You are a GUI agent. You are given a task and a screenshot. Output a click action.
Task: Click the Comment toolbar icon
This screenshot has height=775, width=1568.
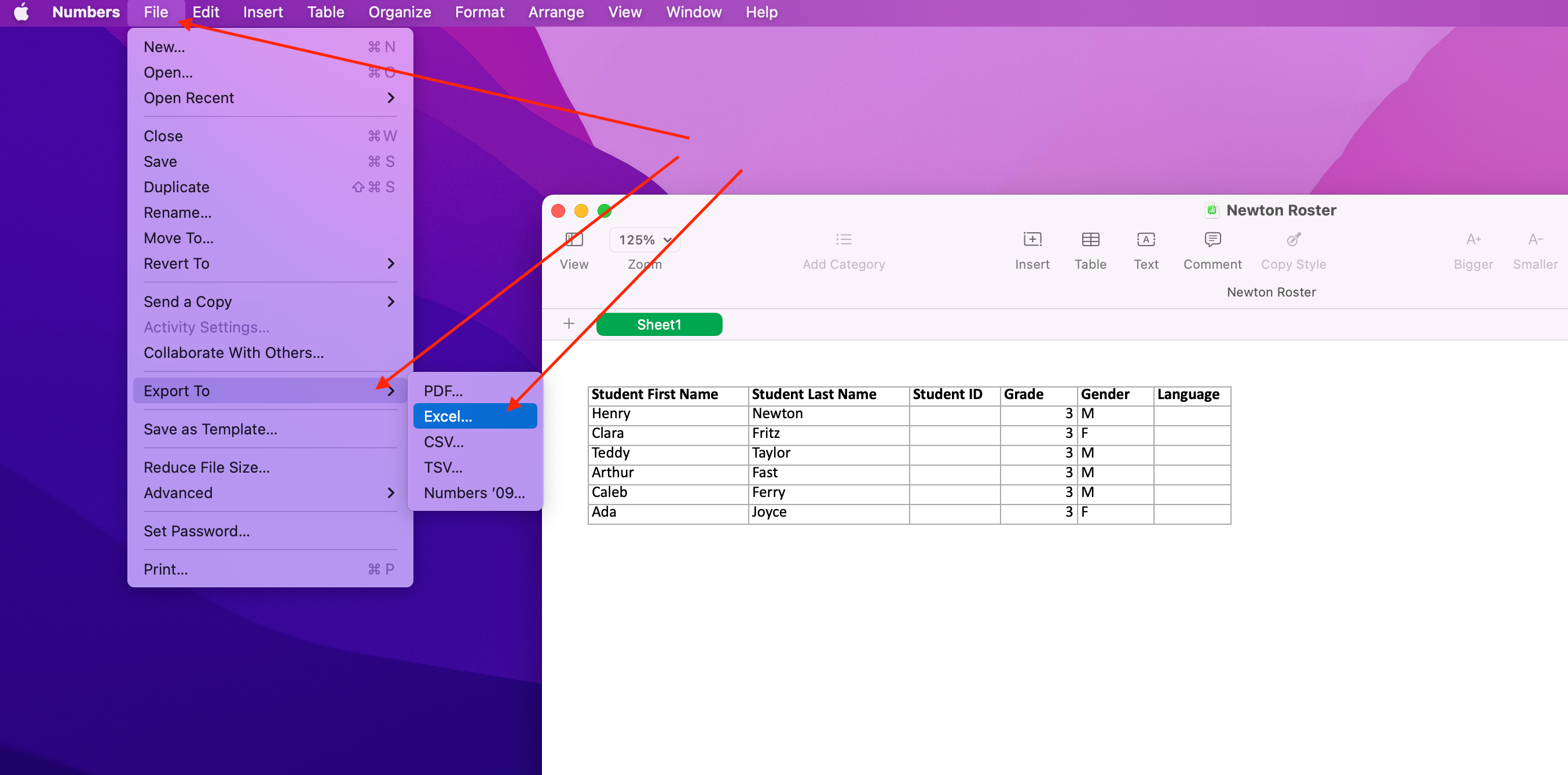click(x=1212, y=240)
